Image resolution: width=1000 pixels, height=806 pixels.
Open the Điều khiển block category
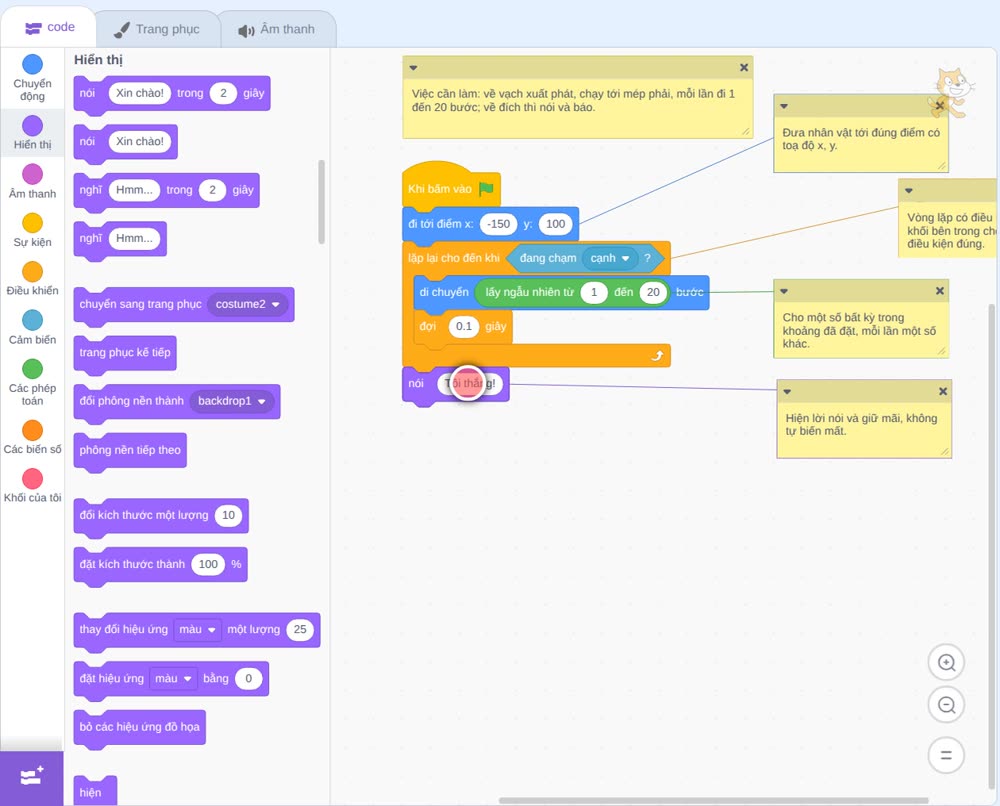click(33, 279)
